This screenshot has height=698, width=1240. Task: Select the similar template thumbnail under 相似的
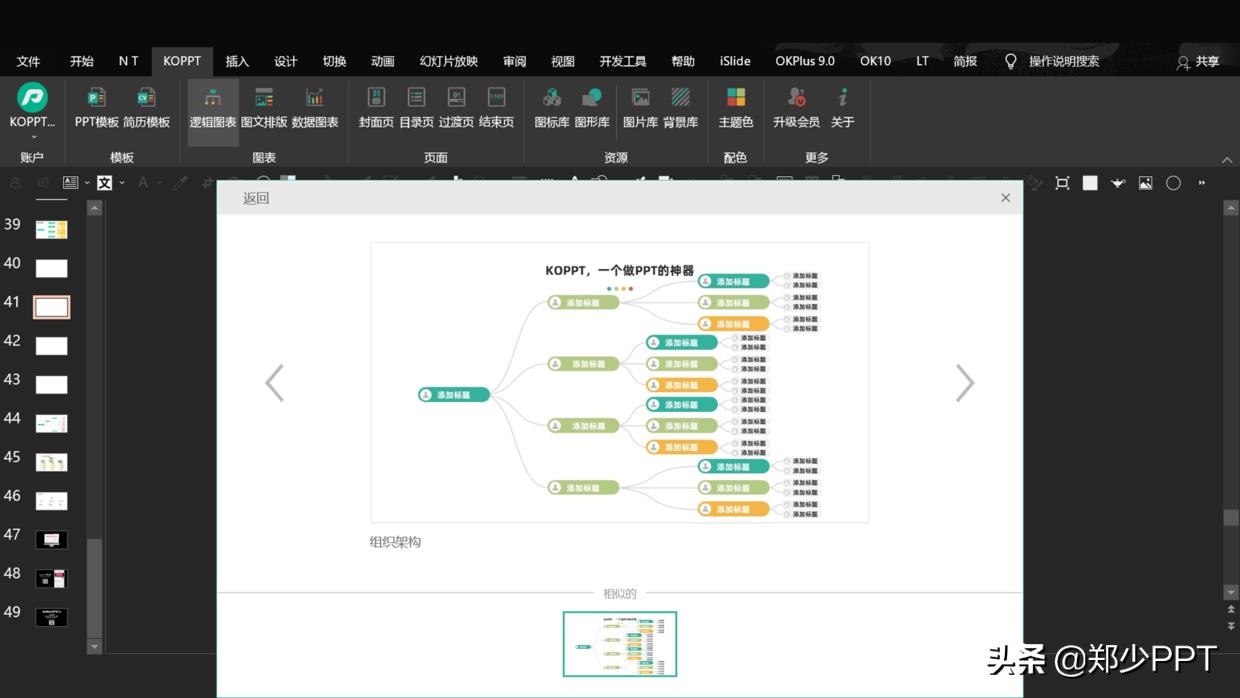620,643
